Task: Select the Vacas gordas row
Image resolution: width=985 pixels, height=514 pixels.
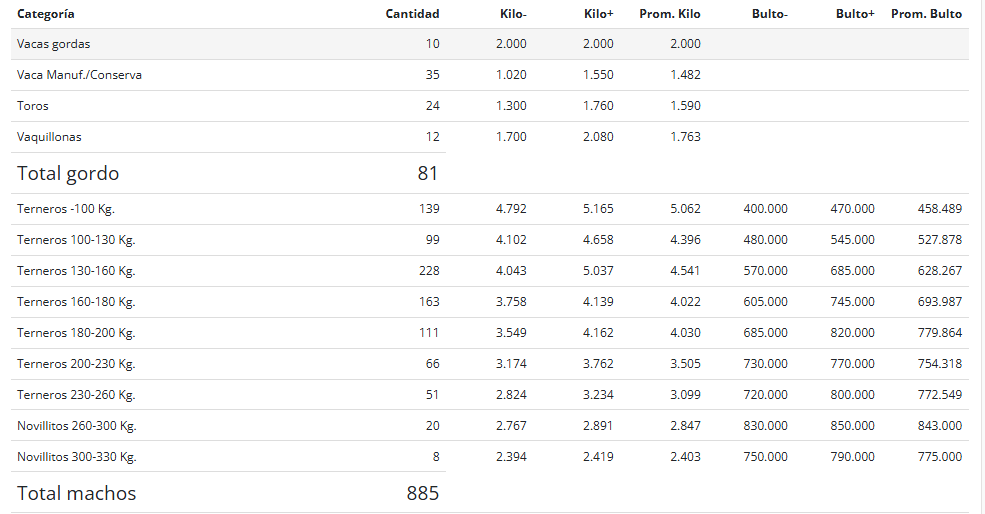Action: (x=489, y=44)
